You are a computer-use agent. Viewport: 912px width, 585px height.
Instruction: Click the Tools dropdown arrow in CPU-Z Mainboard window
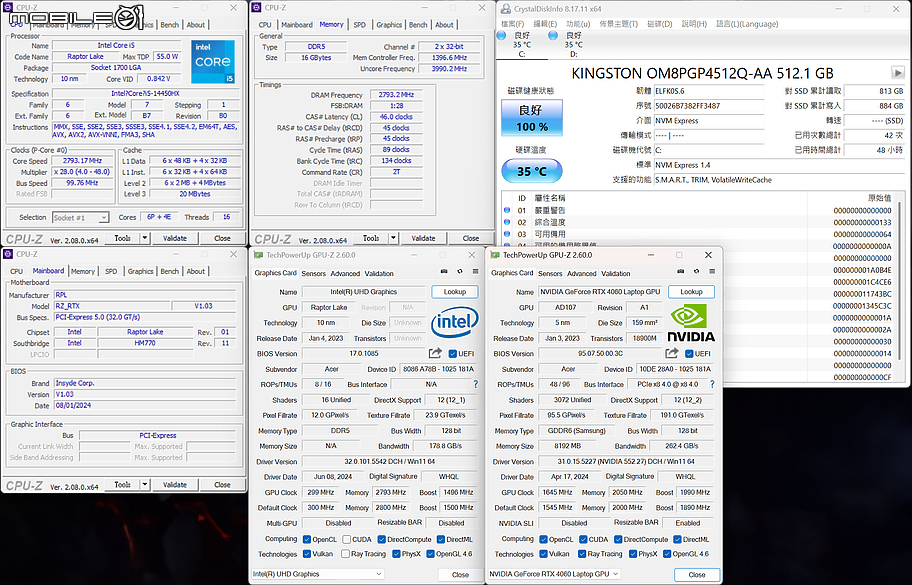[145, 484]
